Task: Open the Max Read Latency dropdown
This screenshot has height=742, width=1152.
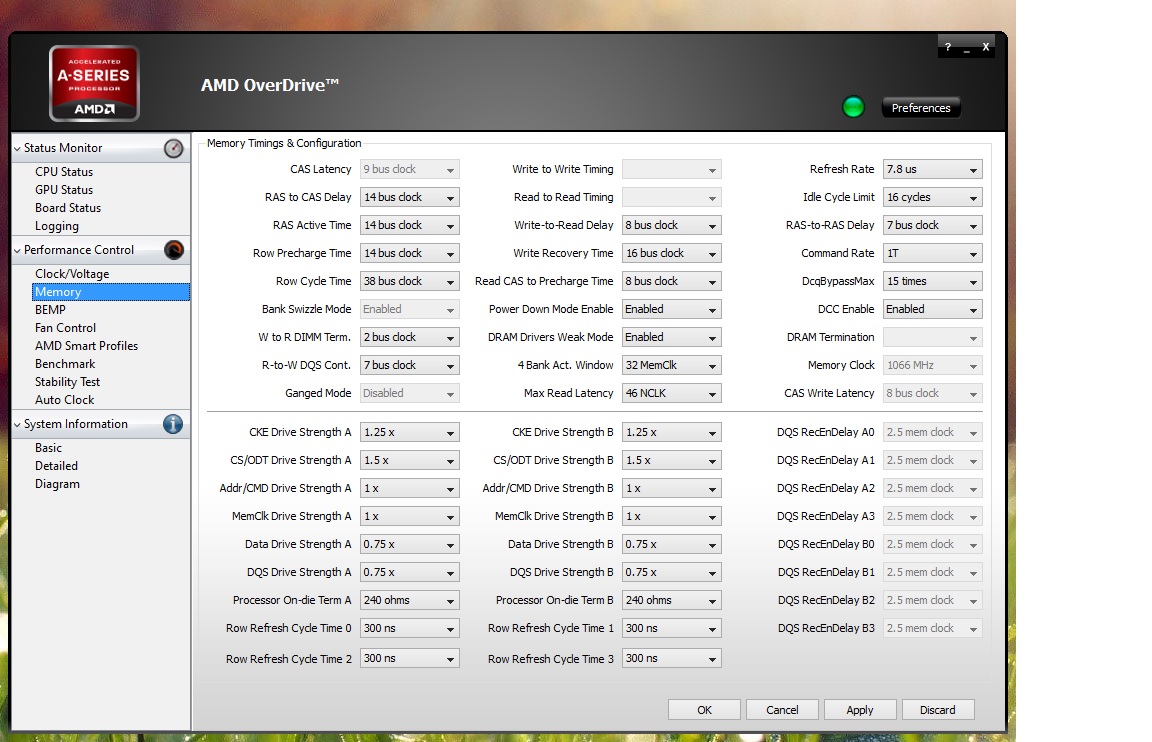Action: (x=672, y=393)
